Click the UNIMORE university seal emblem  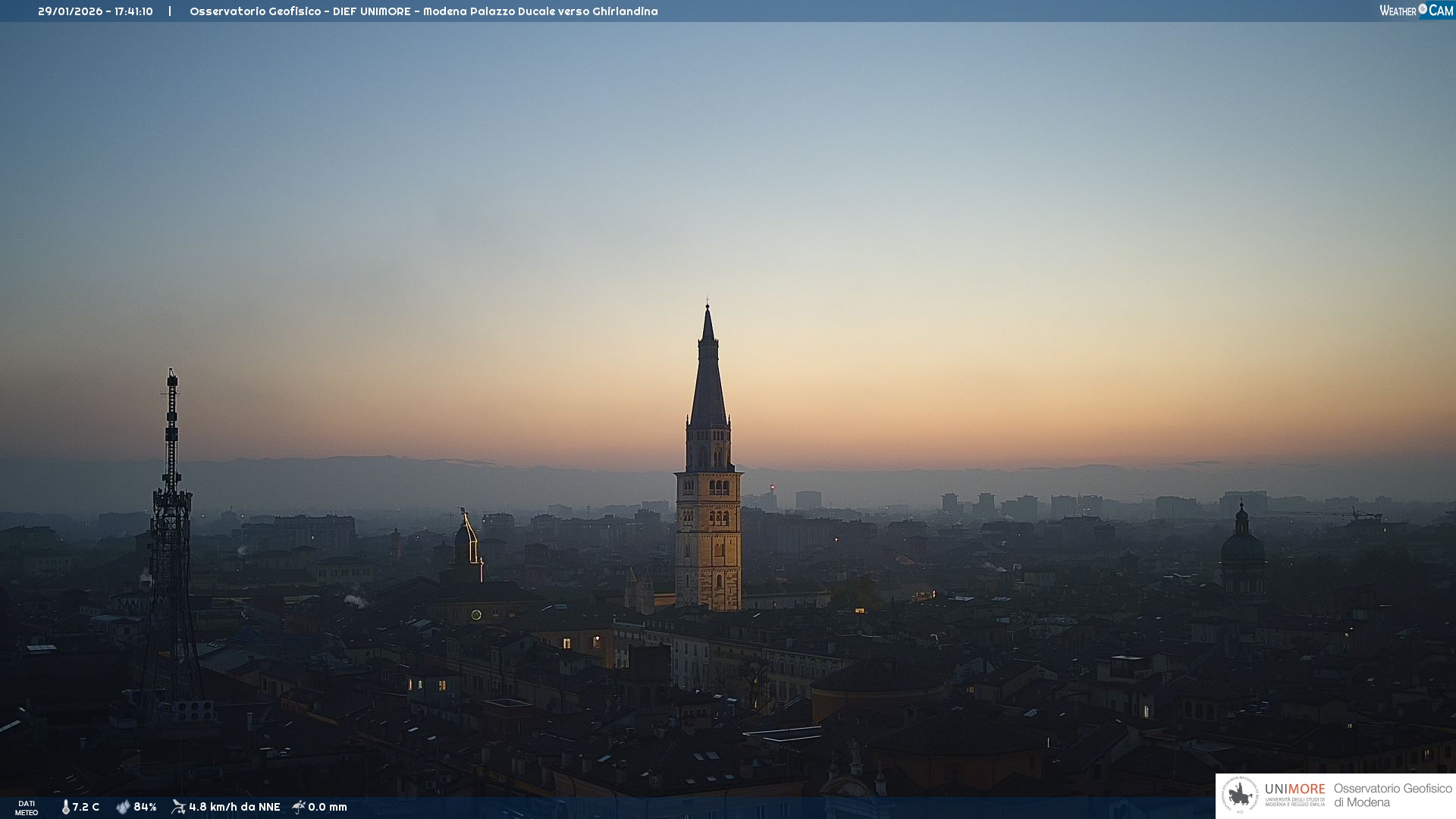tap(1240, 795)
